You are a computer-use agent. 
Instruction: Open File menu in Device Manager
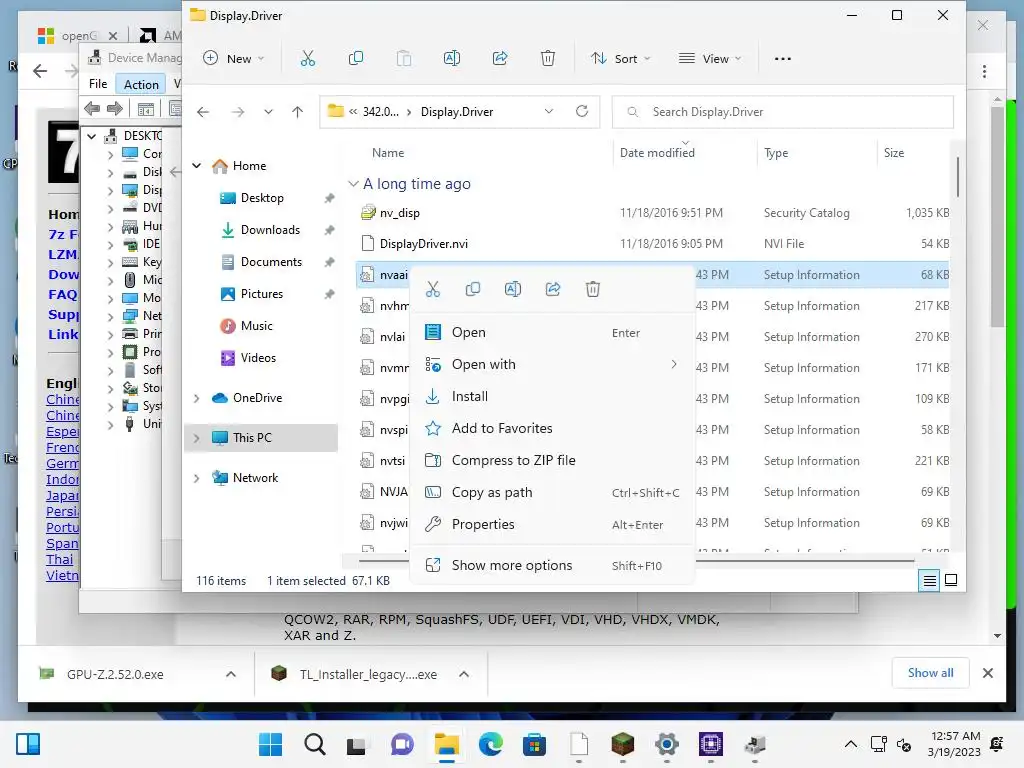pos(98,84)
